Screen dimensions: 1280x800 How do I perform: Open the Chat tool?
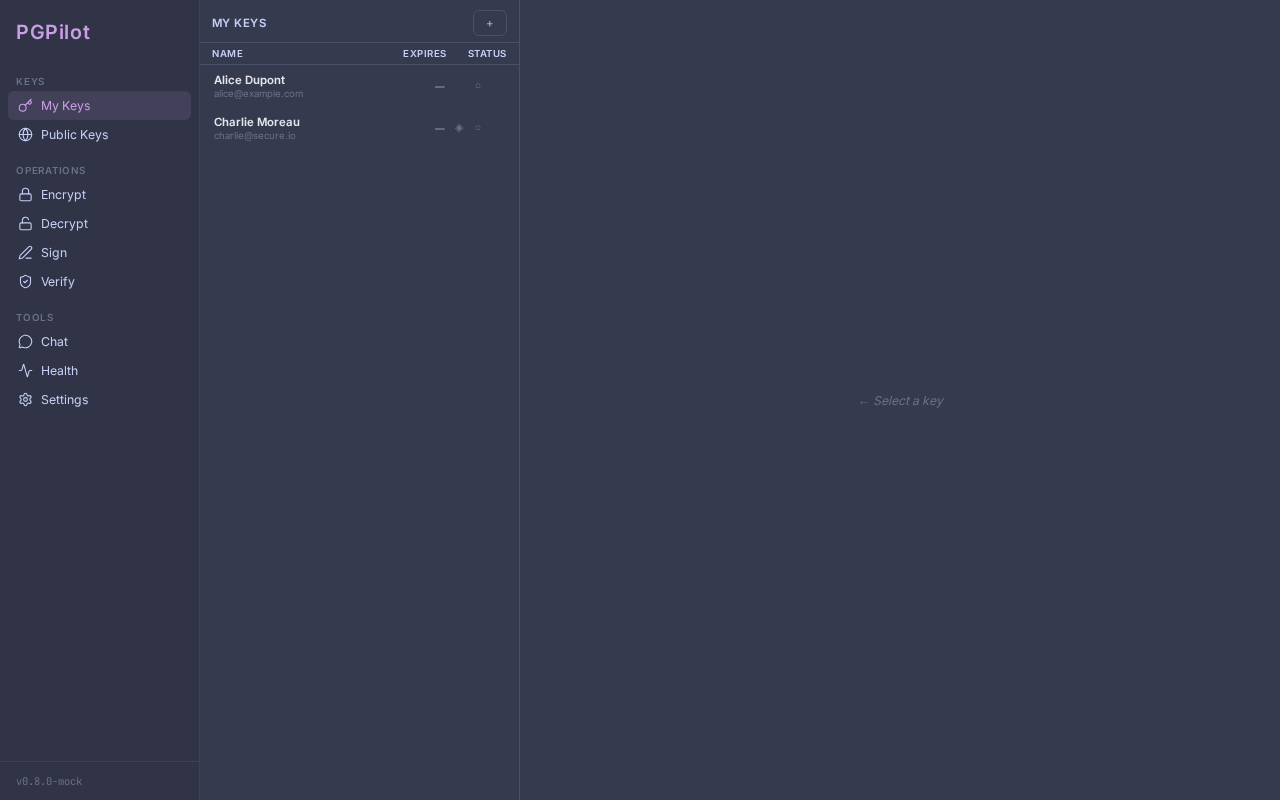pyautogui.click(x=99, y=341)
